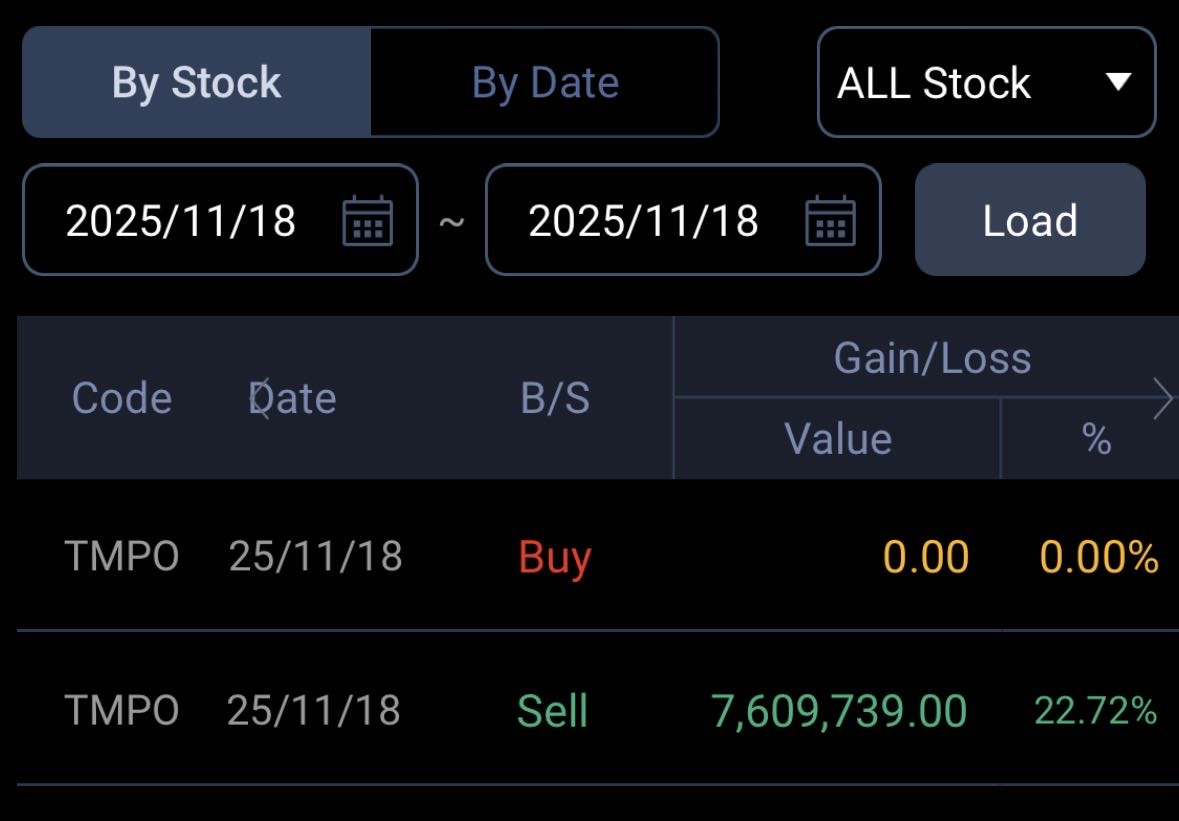The image size is (1179, 821).
Task: Open the start date calendar icon
Action: tap(367, 220)
